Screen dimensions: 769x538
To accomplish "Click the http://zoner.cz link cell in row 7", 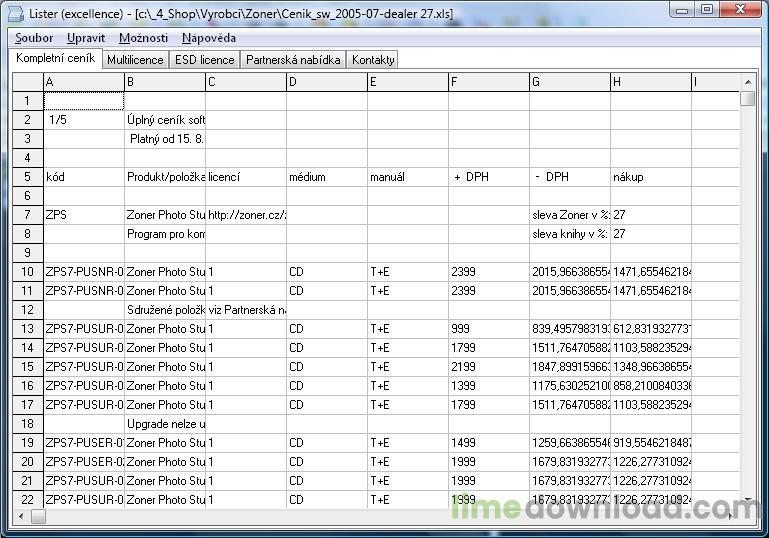I will [246, 215].
